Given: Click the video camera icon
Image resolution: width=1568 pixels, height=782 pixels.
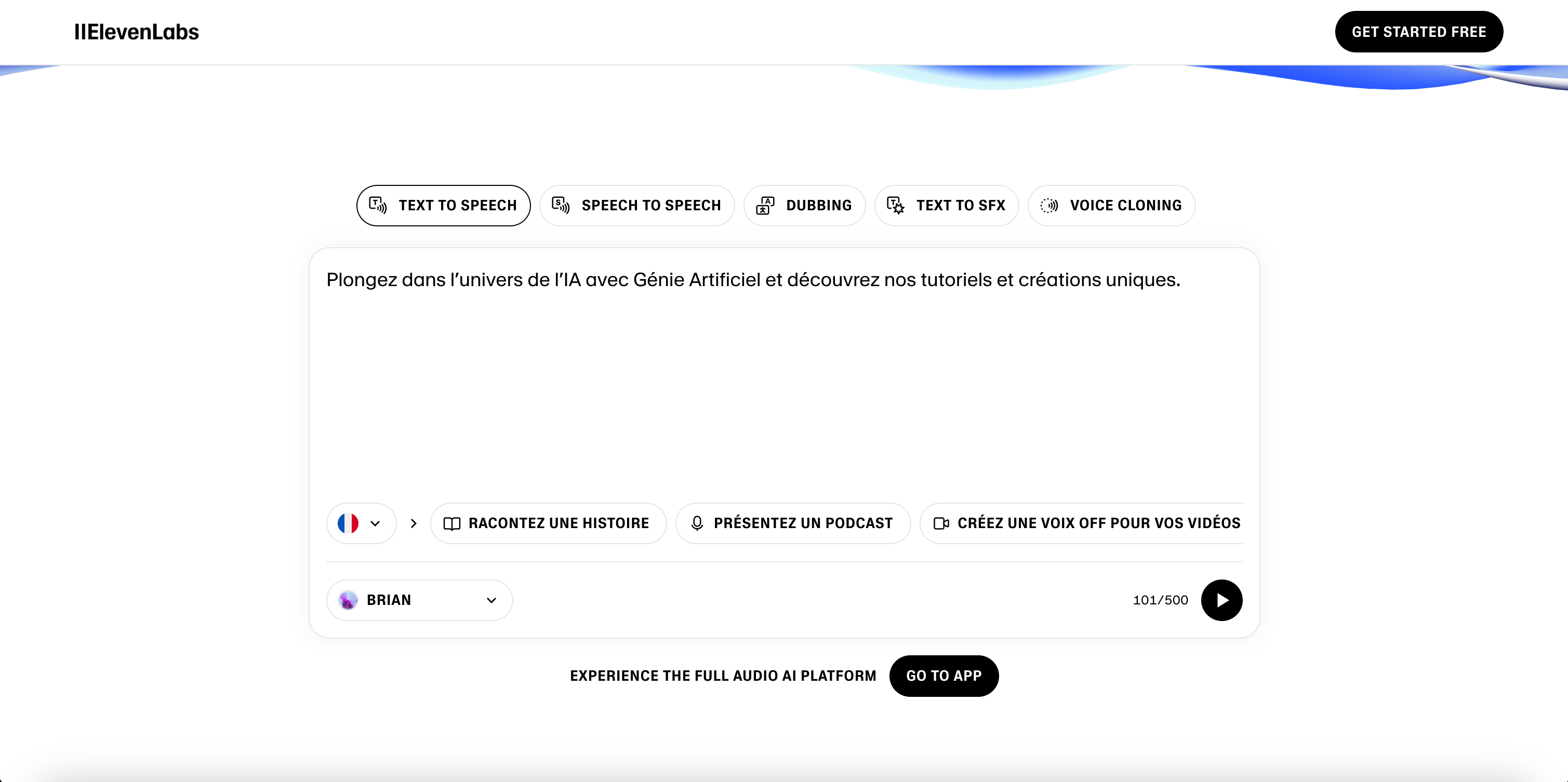Looking at the screenshot, I should tap(941, 523).
